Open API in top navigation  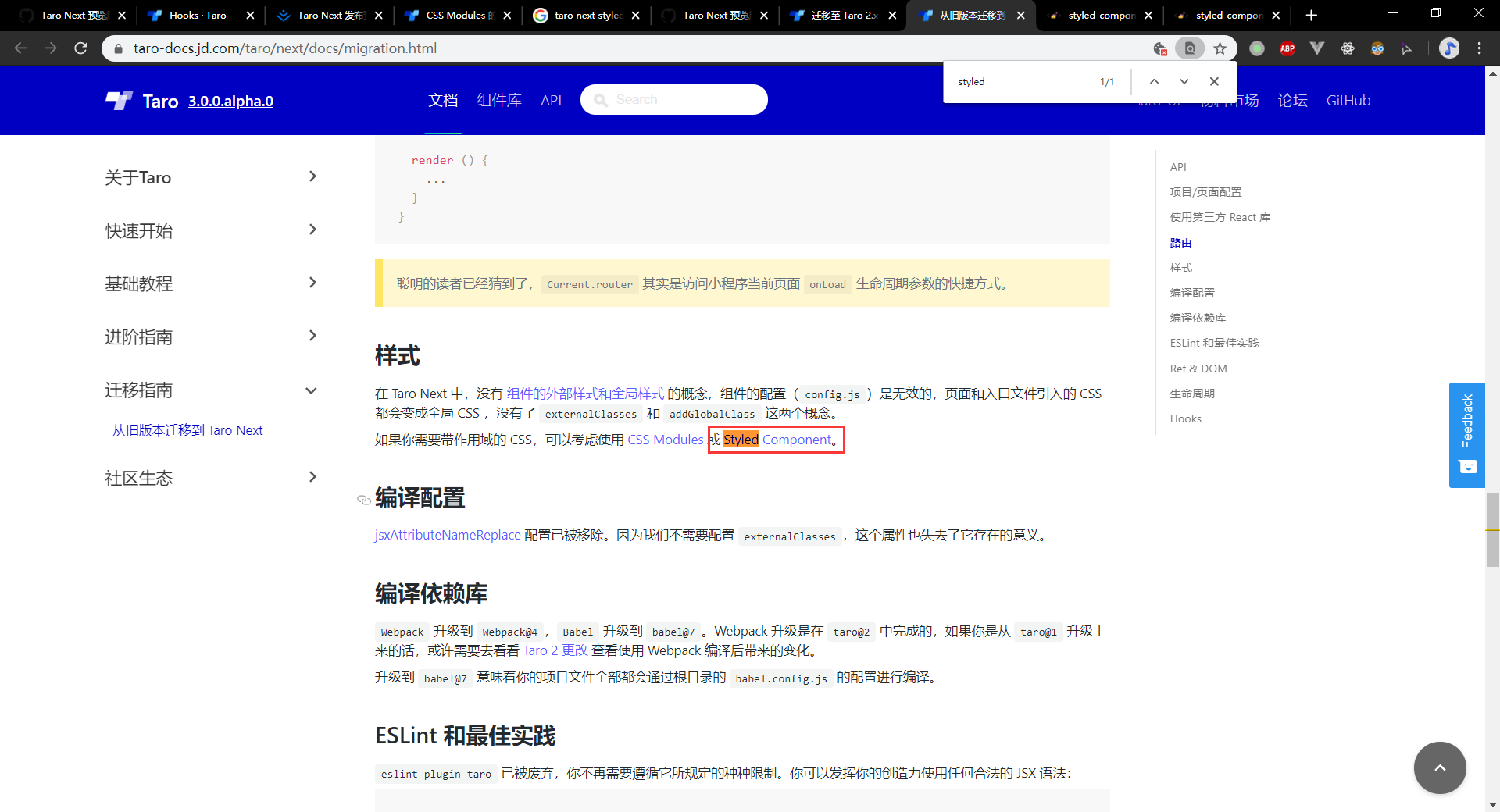click(551, 100)
